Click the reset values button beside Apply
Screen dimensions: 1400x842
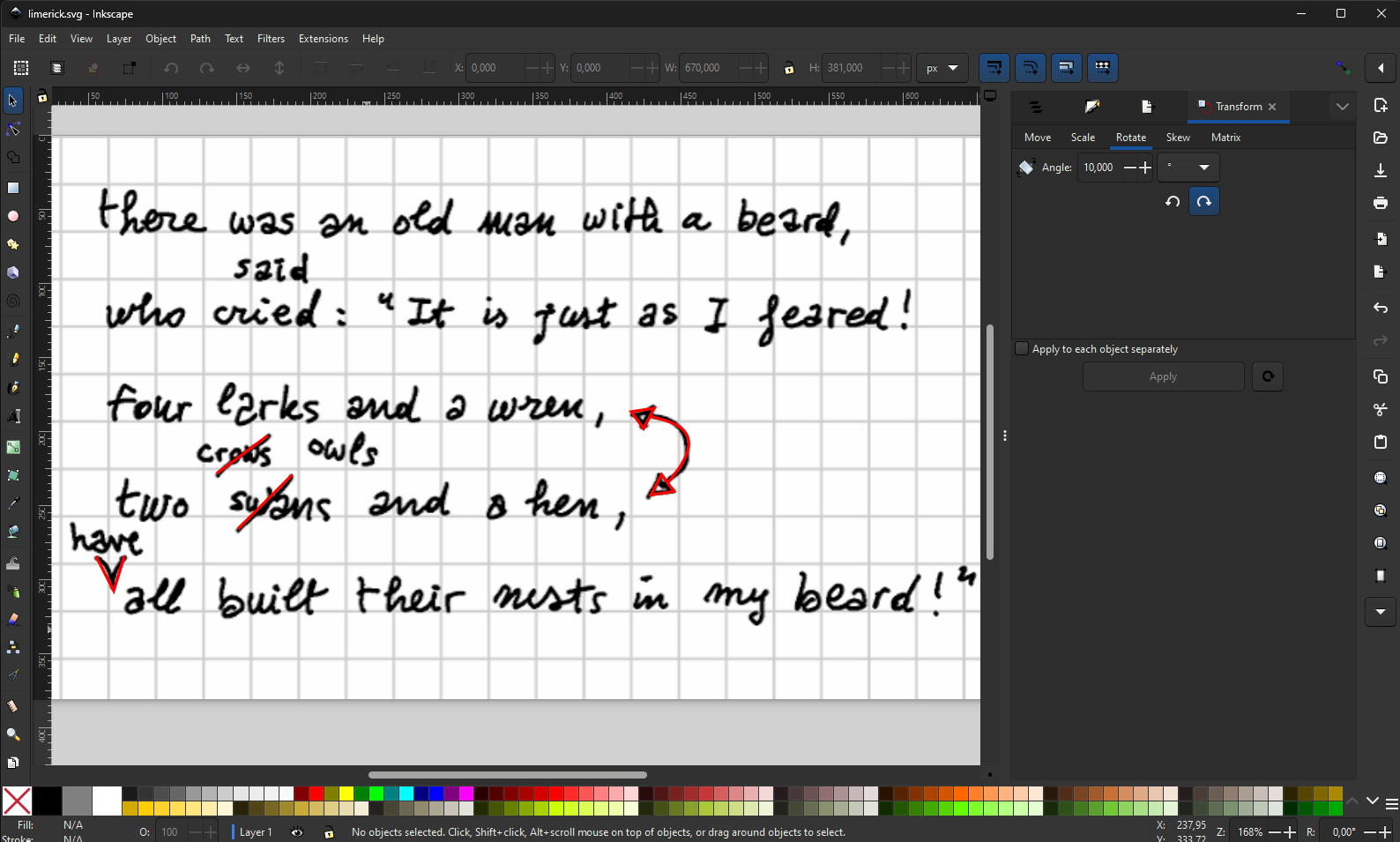pyautogui.click(x=1268, y=376)
